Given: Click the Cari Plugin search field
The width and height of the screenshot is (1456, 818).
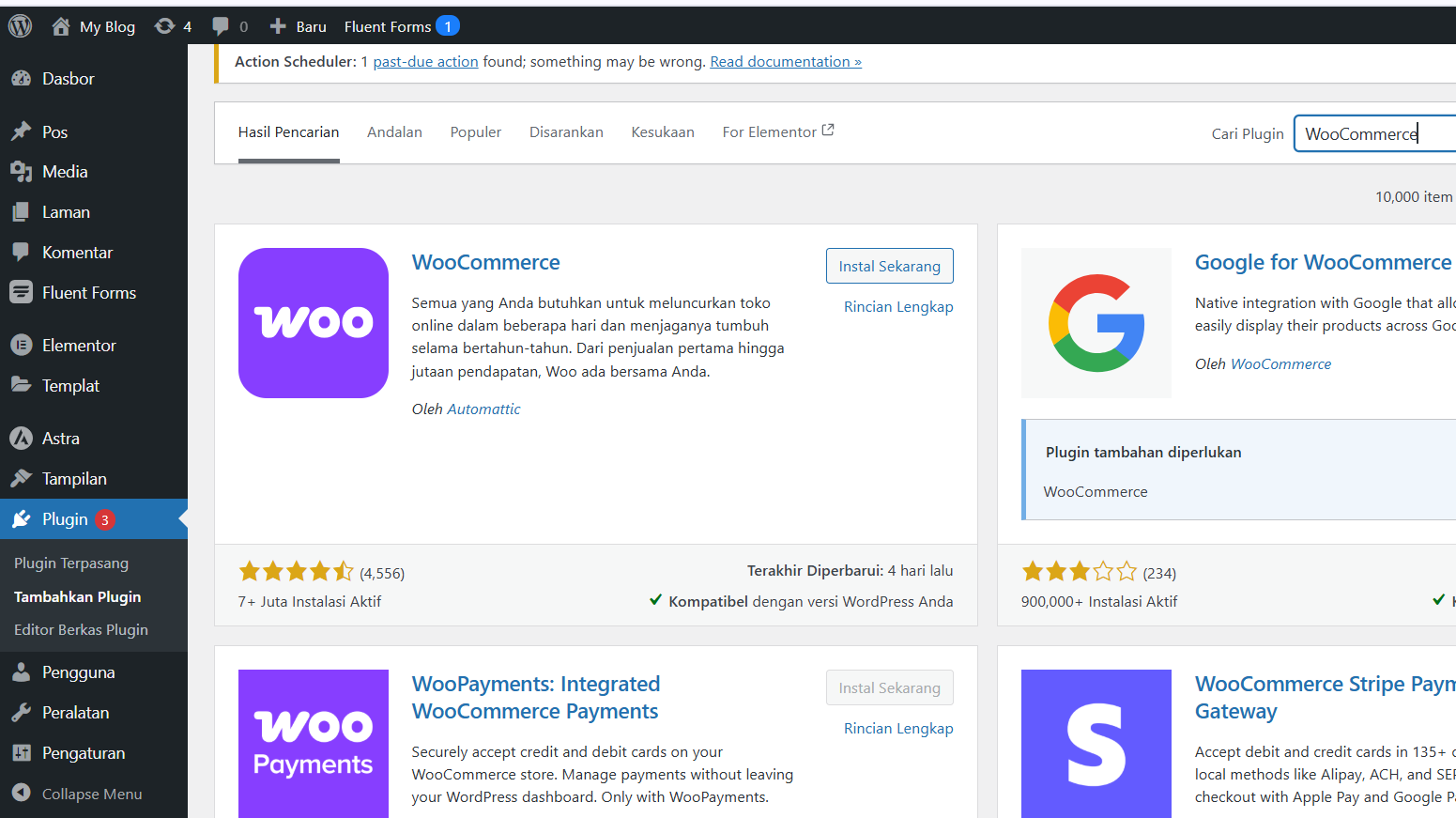Looking at the screenshot, I should point(1372,133).
